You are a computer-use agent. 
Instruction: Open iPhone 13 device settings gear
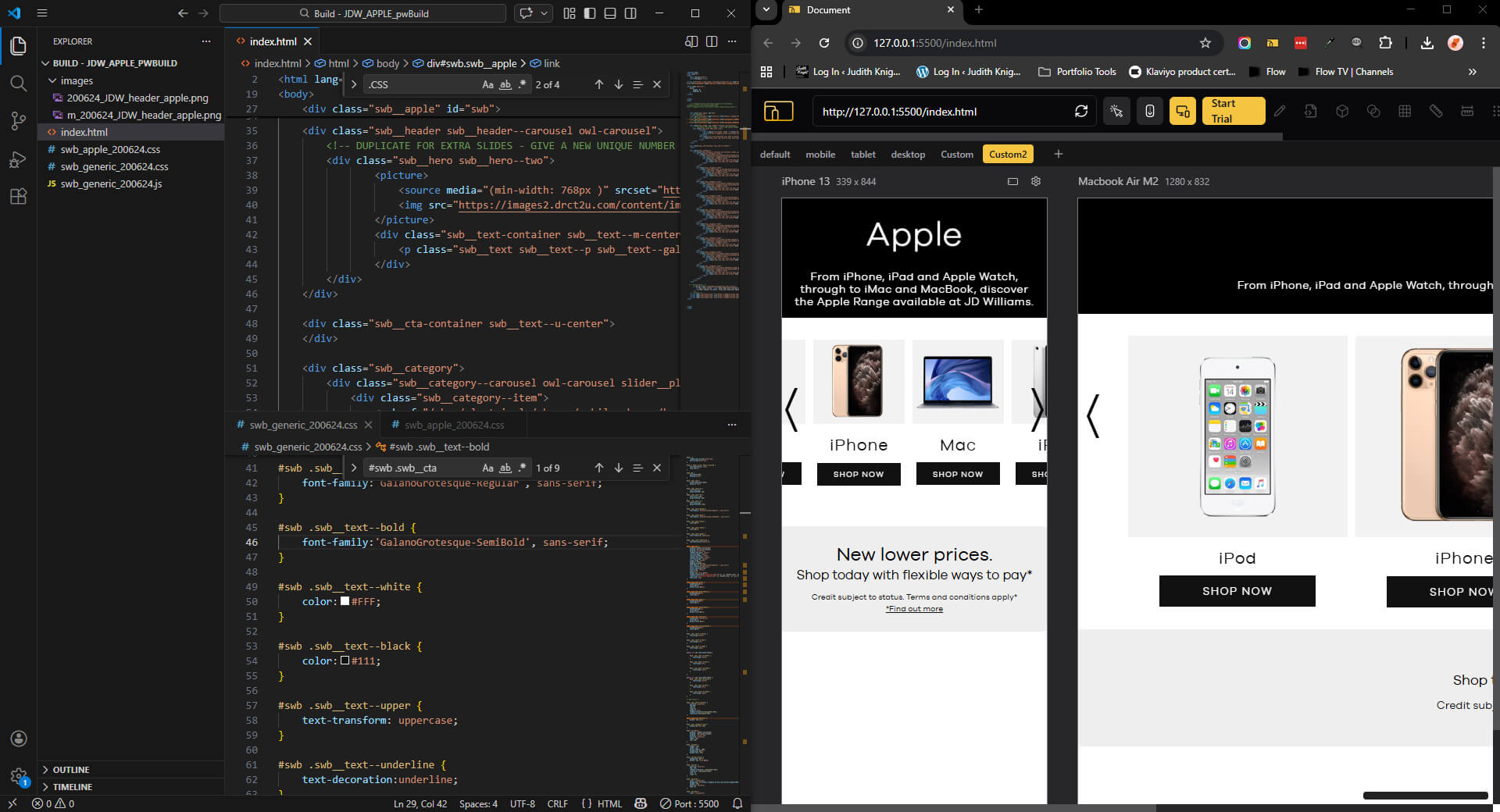[1036, 181]
